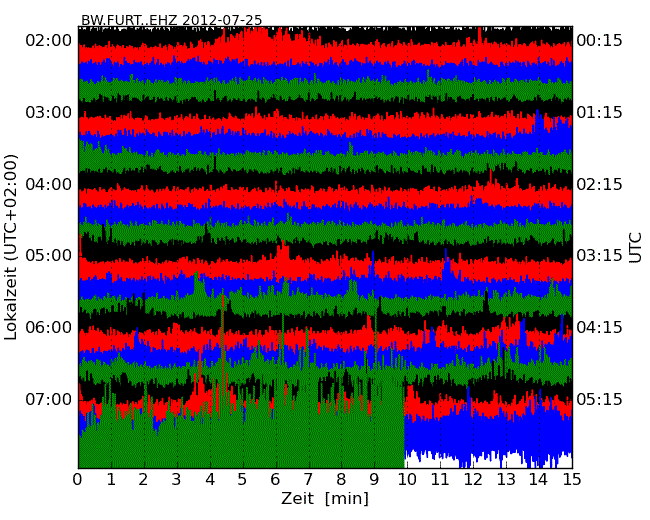Select the 06:00 local time label
This screenshot has width=650, height=520.
(49, 328)
